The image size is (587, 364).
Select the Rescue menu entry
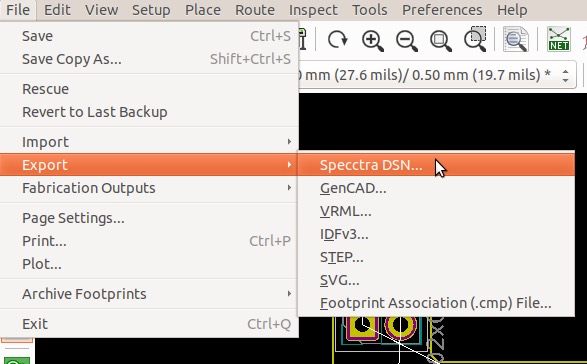point(149,89)
